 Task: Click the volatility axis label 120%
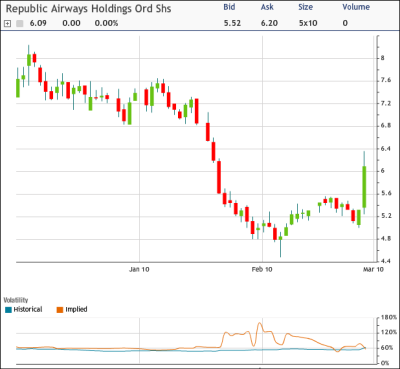pyautogui.click(x=389, y=333)
